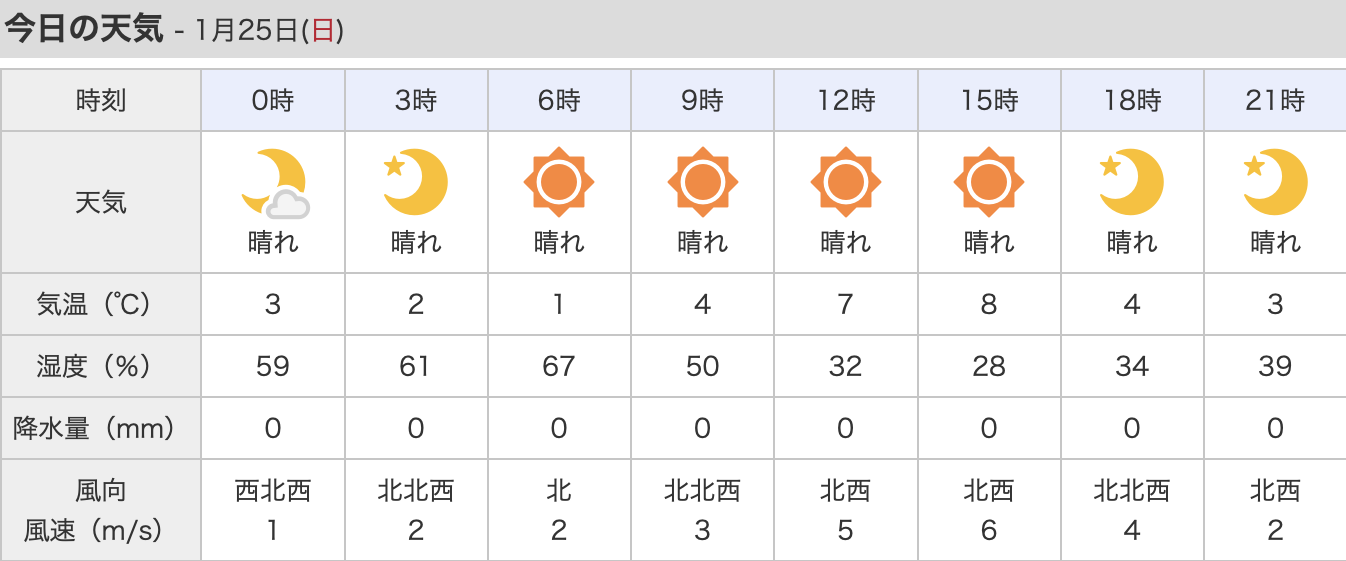Click the 時刻 row label
The image size is (1346, 561).
tap(101, 101)
